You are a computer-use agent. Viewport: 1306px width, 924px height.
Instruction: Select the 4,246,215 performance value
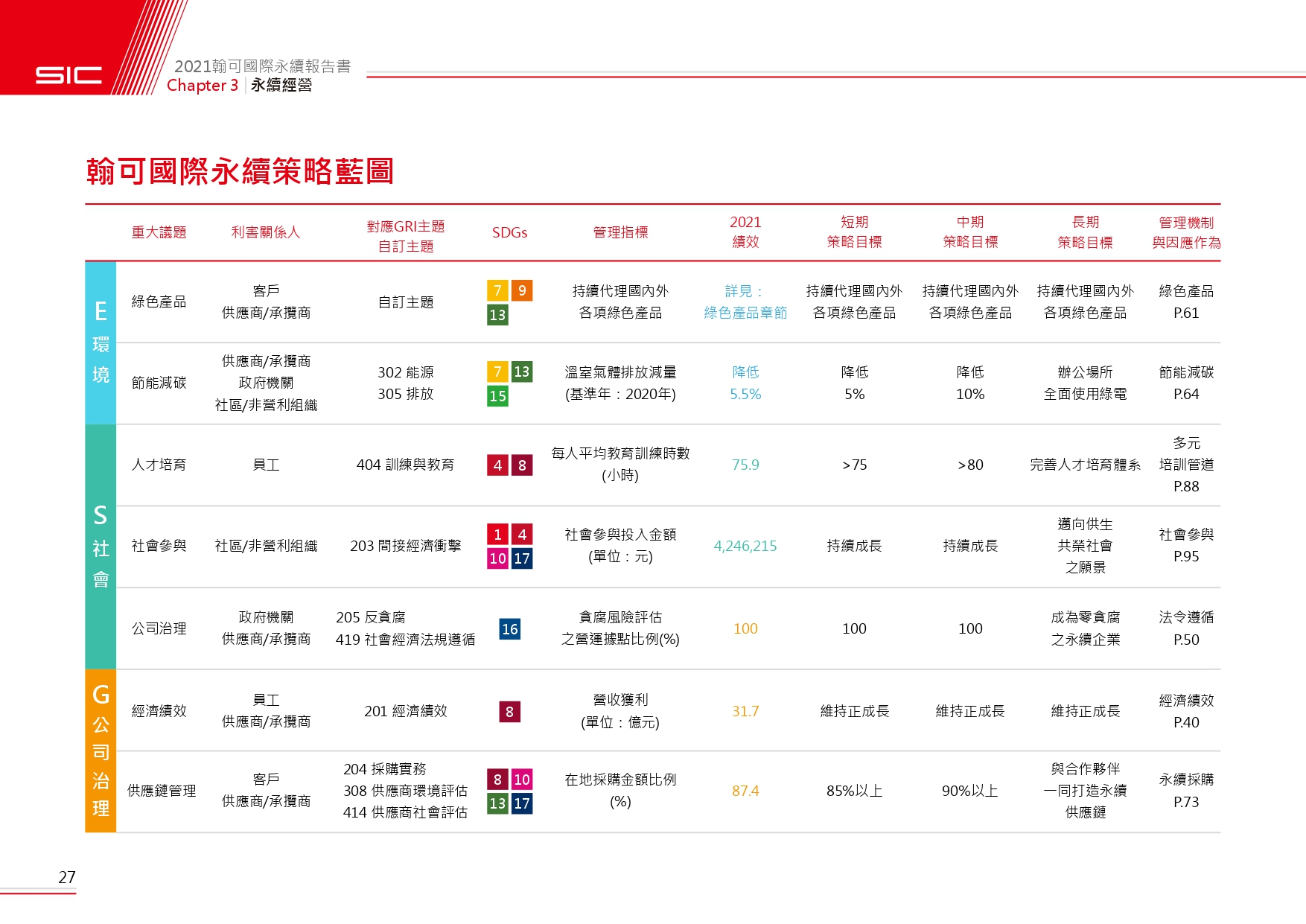(x=745, y=546)
